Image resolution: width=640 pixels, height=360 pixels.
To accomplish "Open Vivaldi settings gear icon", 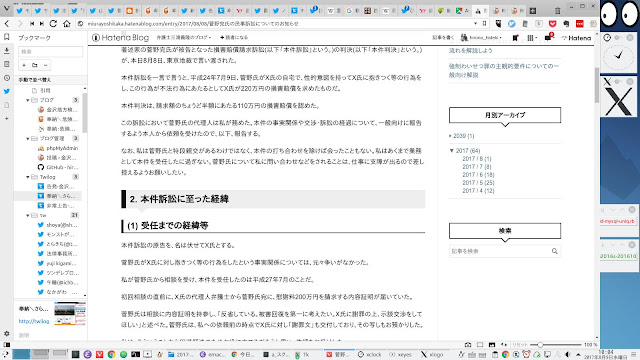I will [7, 333].
